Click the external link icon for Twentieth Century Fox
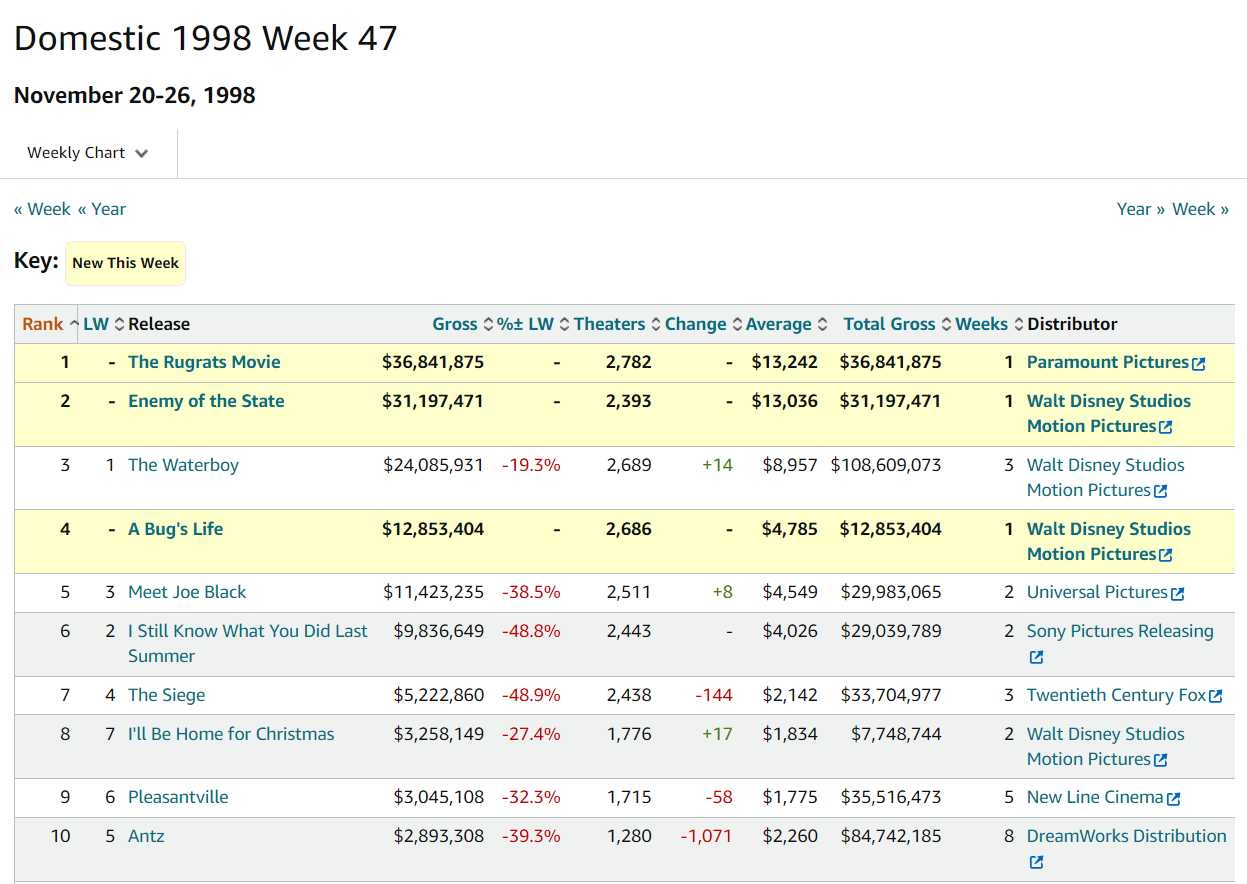 coord(1215,697)
